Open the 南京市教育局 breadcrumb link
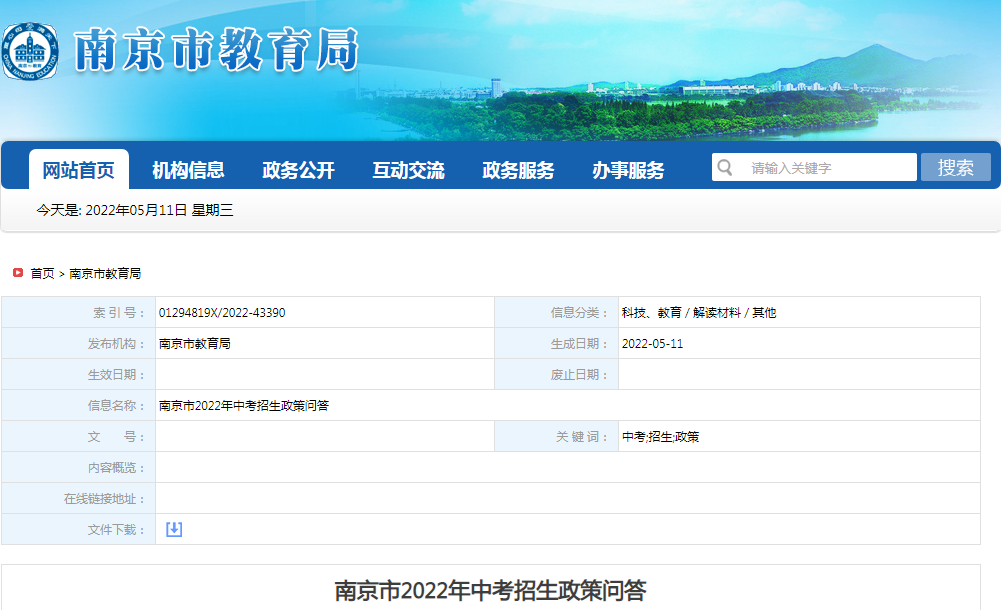 tap(105, 273)
